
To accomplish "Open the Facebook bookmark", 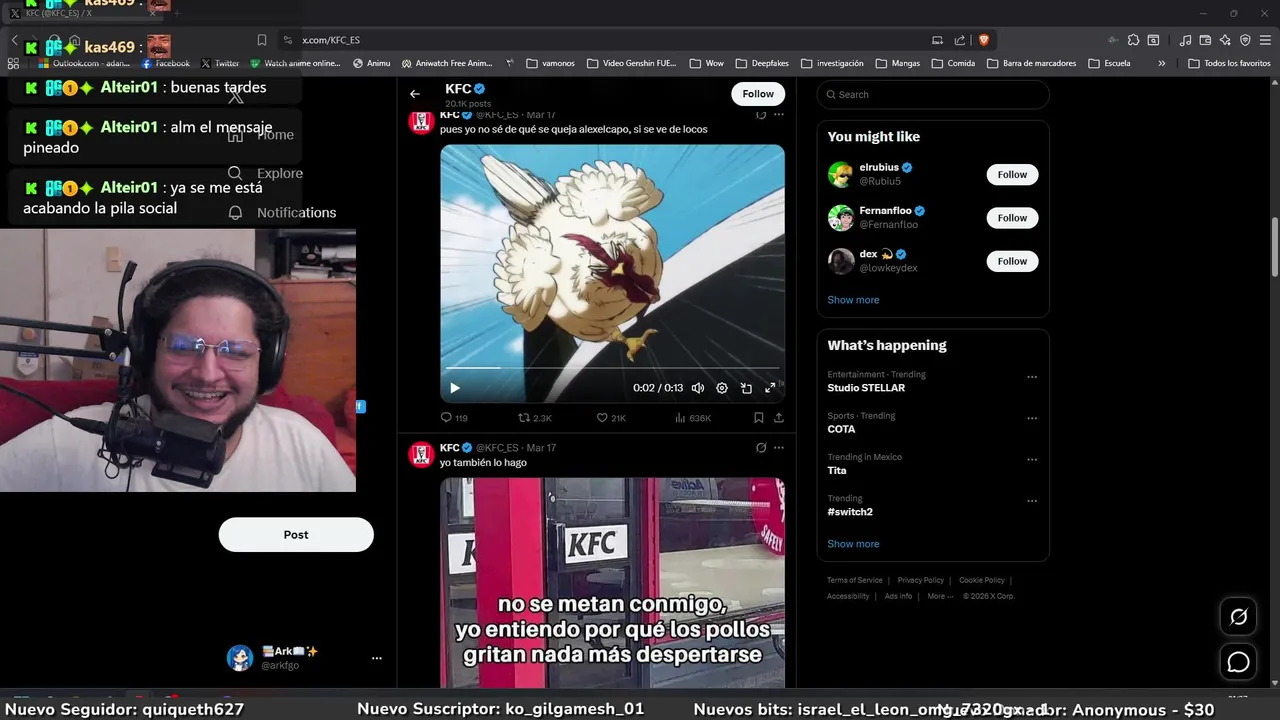I will pos(165,63).
